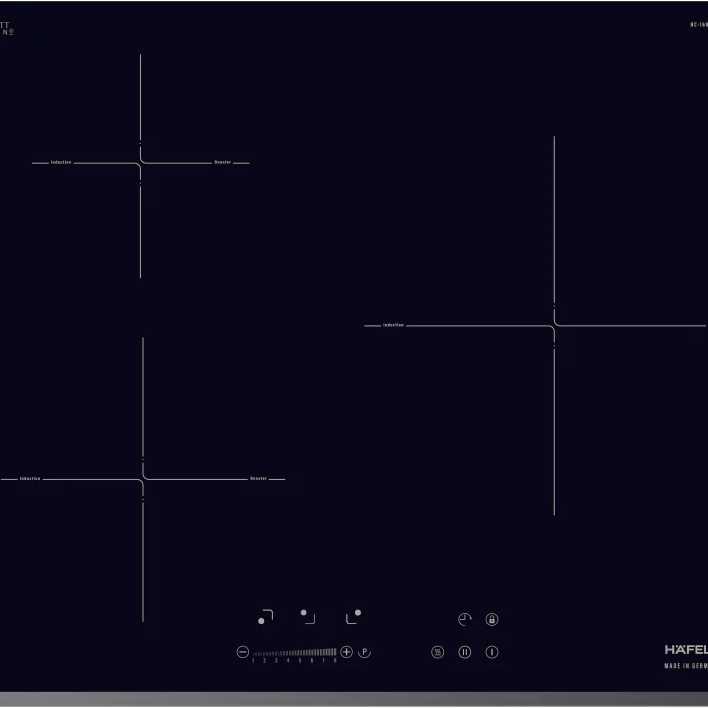Click the "Induction" label on the upper-left zone
This screenshot has height=708, width=708.
[61, 162]
